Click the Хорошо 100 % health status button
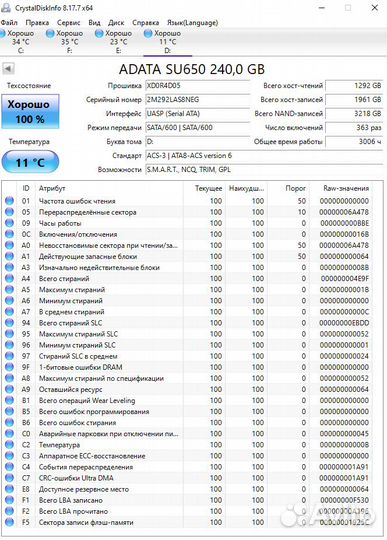The height and width of the screenshot is (540, 387). (30, 112)
